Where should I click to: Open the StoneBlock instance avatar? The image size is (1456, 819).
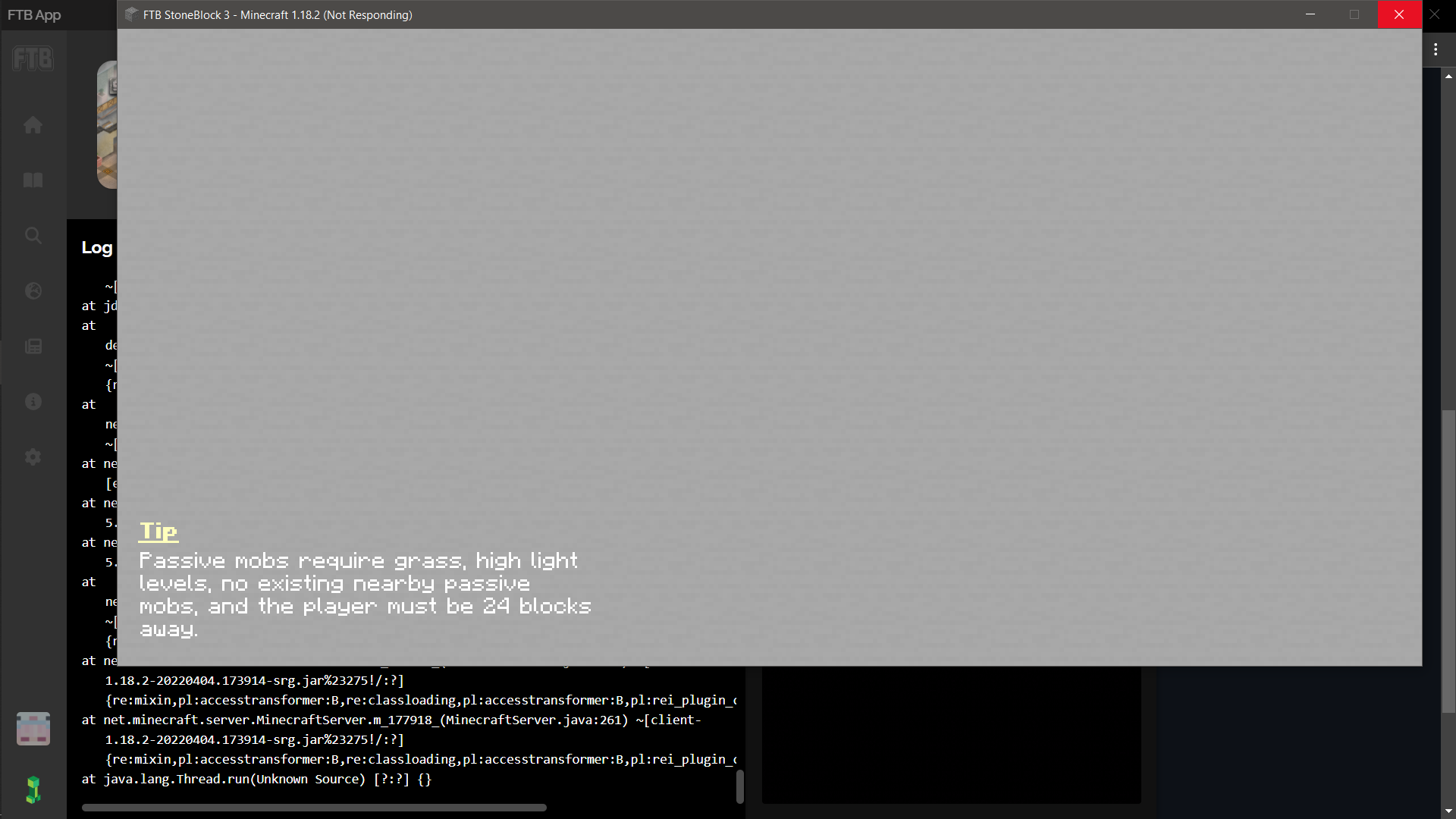coord(33,729)
